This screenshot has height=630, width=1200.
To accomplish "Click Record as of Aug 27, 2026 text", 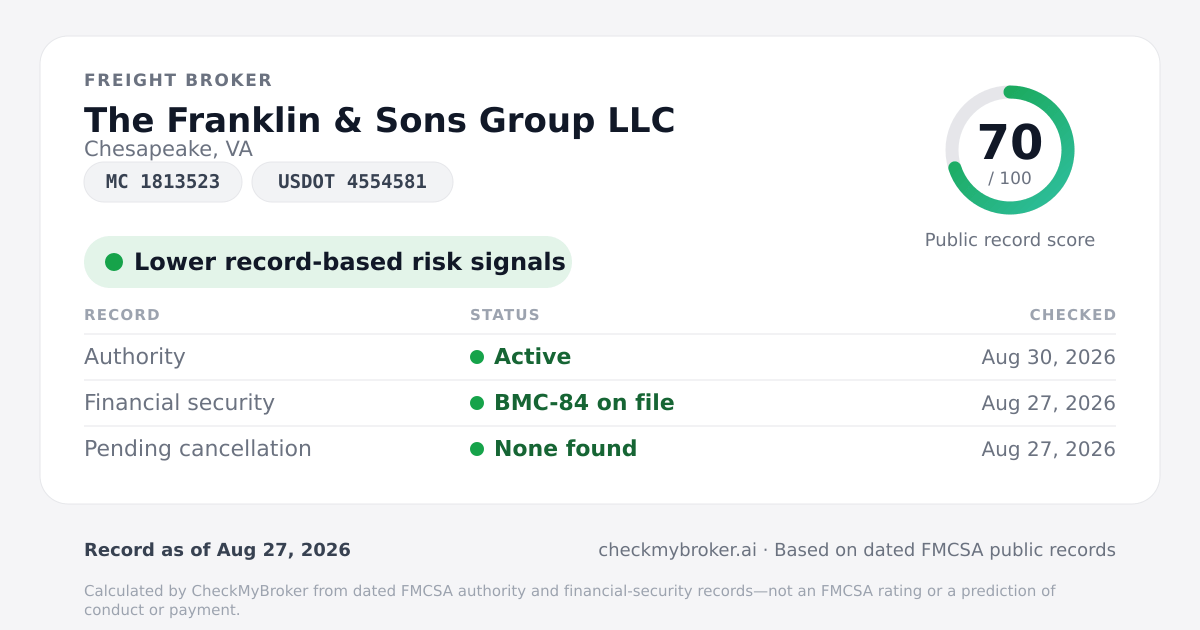I will coord(217,550).
